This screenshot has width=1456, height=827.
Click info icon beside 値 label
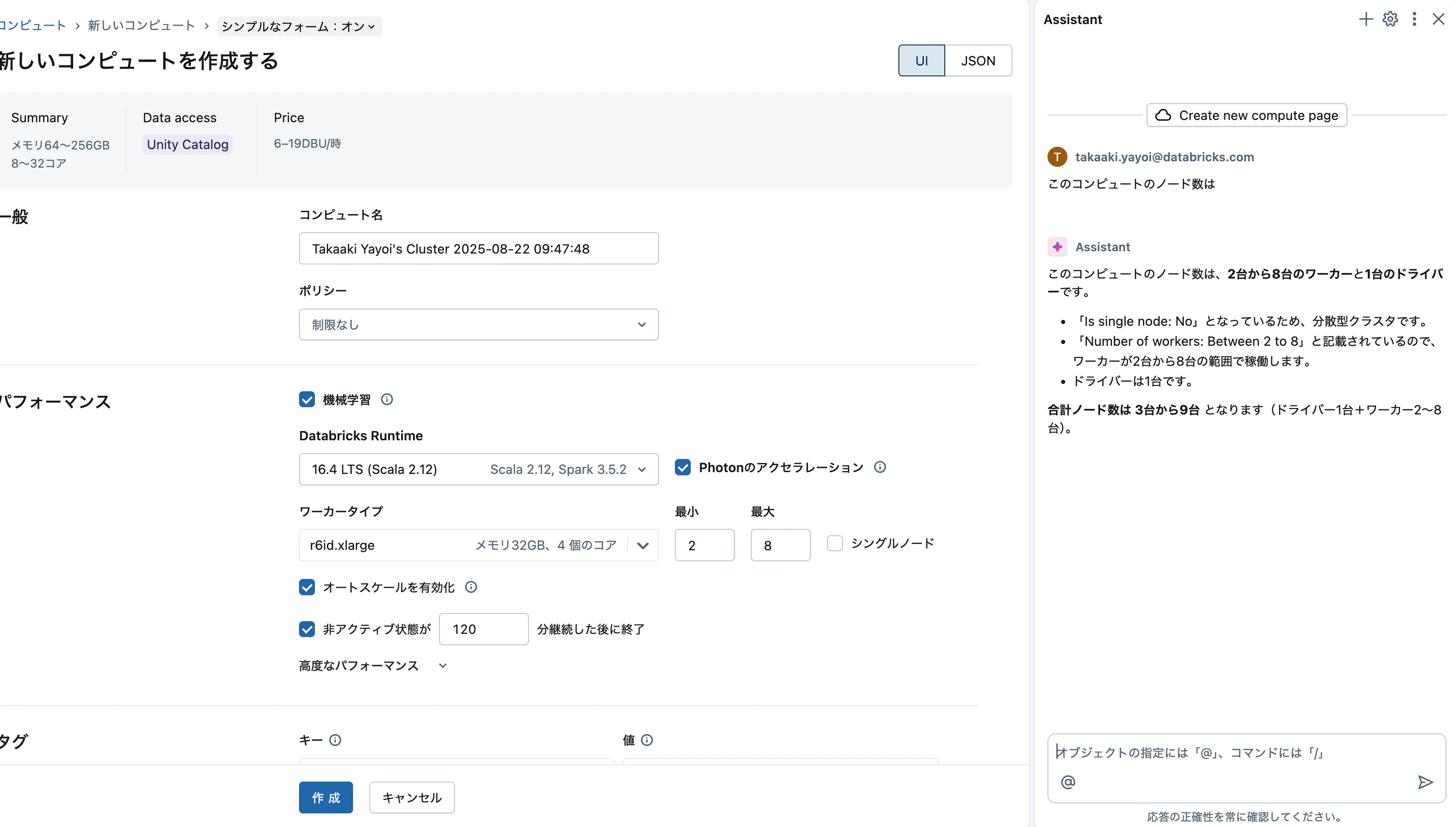tap(647, 740)
